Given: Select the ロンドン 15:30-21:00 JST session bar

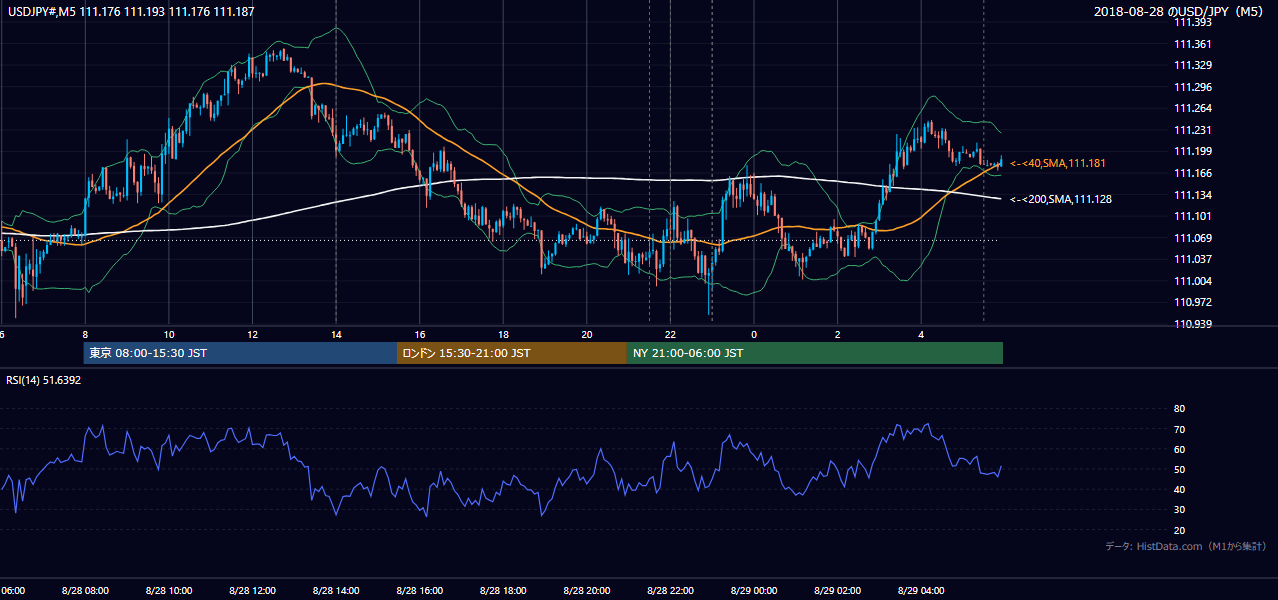Looking at the screenshot, I should click(x=512, y=353).
